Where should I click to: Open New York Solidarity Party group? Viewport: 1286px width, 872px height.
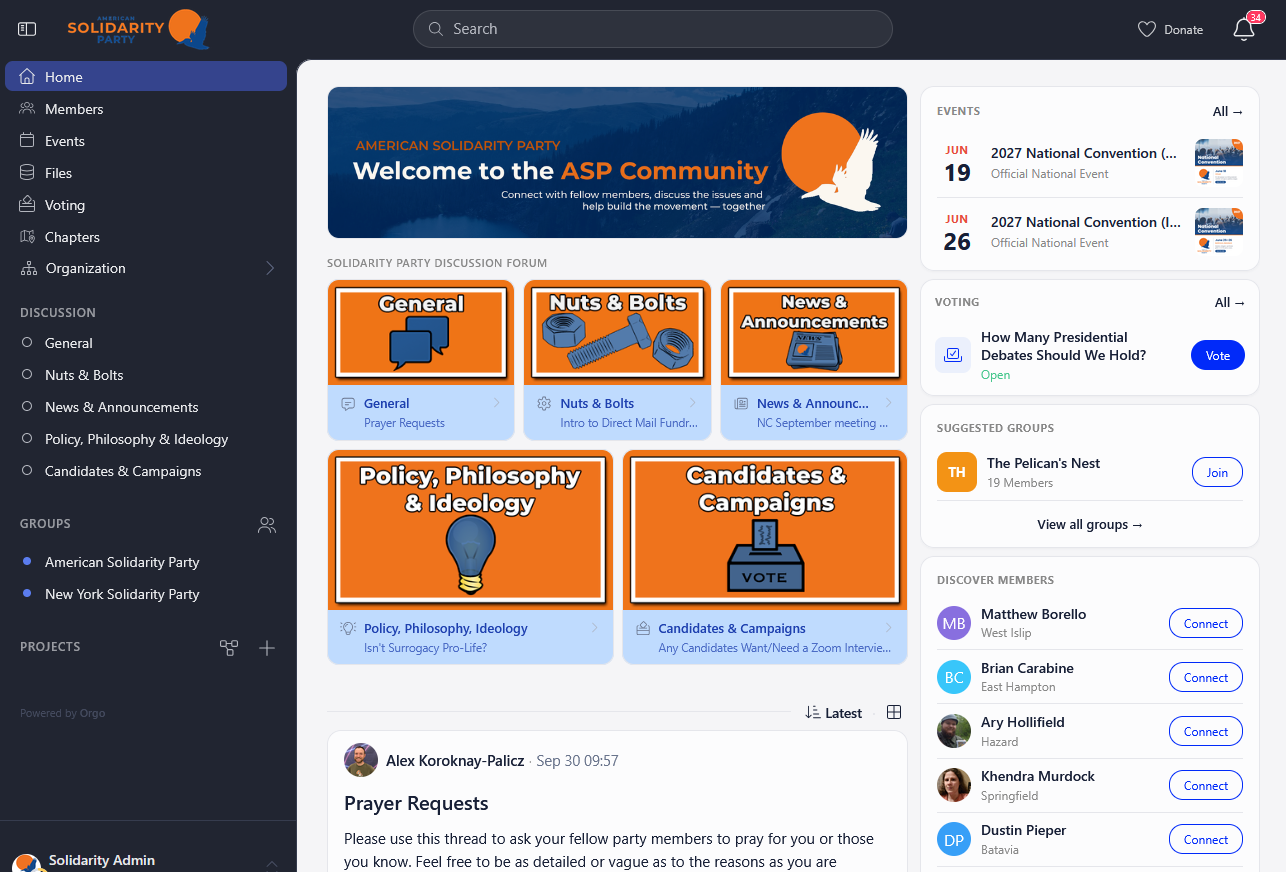point(122,594)
